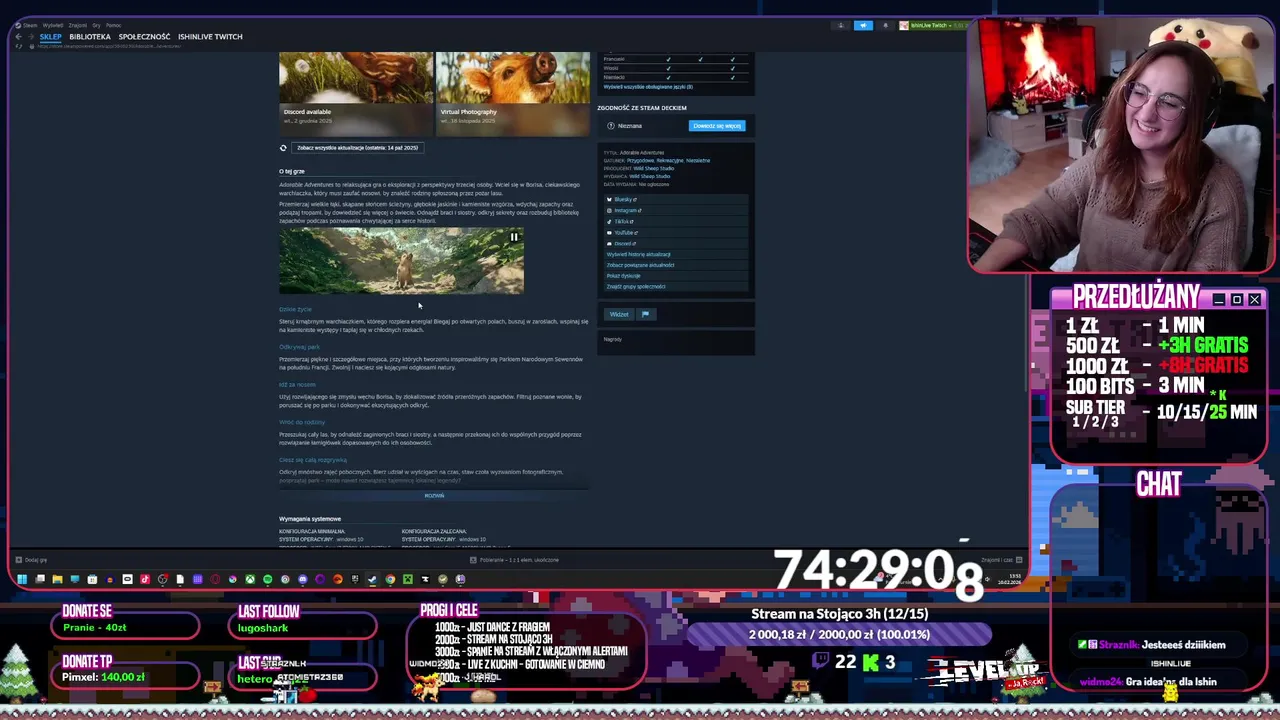Open the Steam icon in the taskbar
The image size is (1280, 720).
tap(372, 579)
